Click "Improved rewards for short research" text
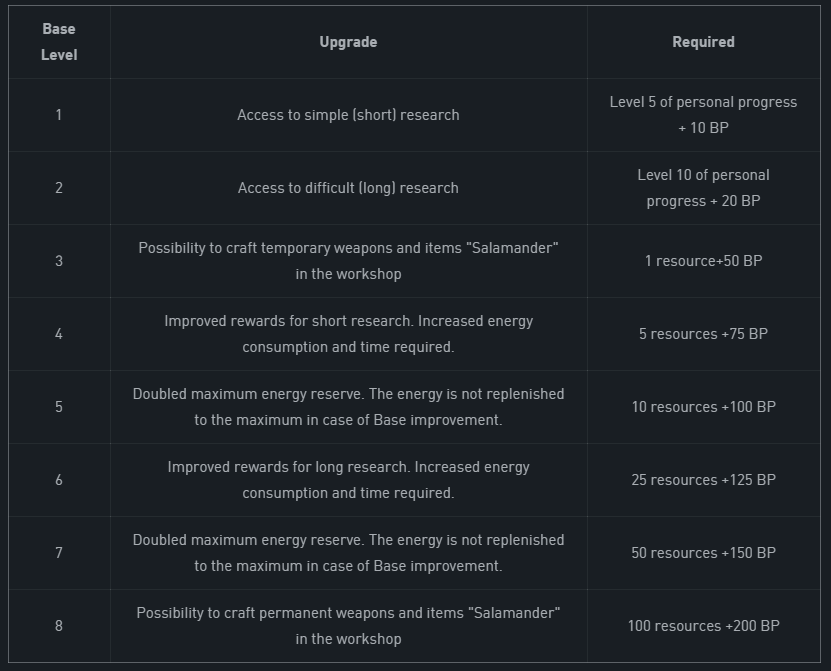Viewport: 831px width, 671px height. tap(348, 322)
